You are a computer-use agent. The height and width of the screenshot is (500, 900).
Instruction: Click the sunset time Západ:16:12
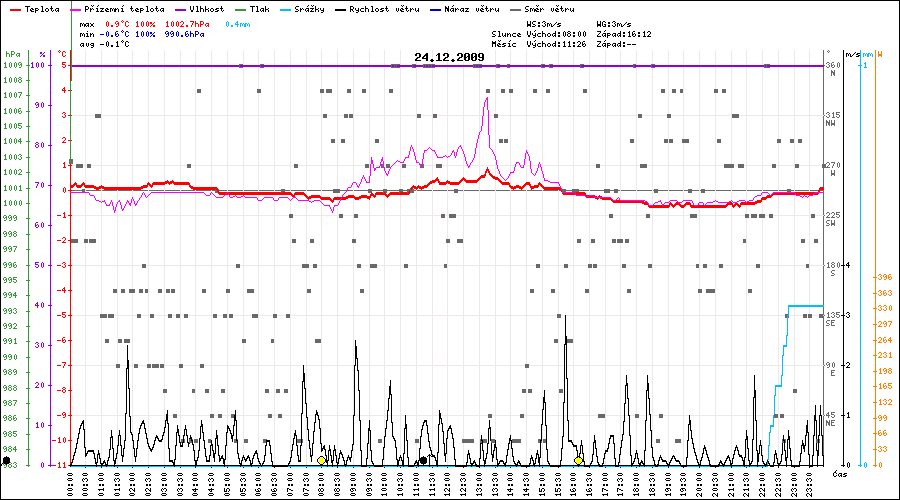tap(623, 34)
